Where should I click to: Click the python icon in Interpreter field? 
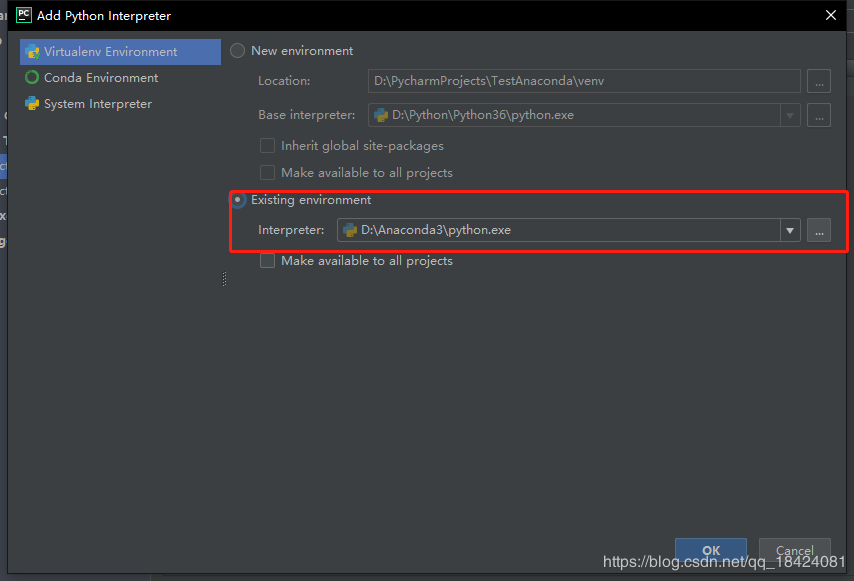click(x=350, y=230)
